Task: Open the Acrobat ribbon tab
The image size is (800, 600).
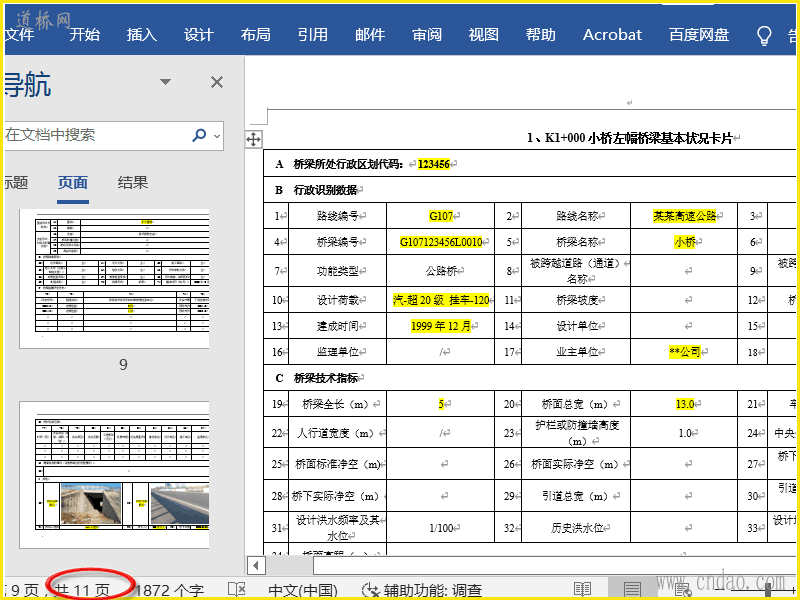Action: coord(612,35)
